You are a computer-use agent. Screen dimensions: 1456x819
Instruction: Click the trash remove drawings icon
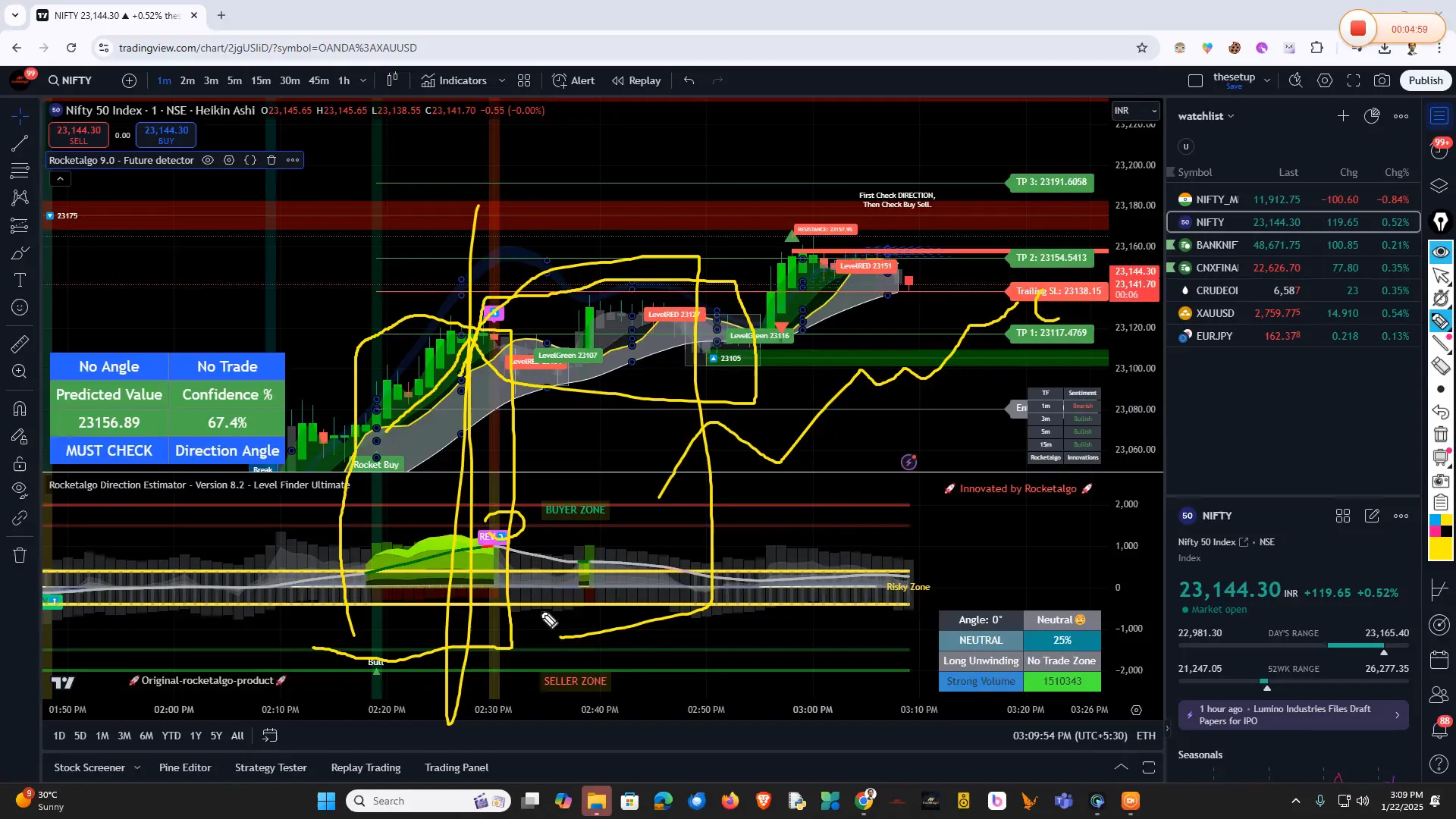pyautogui.click(x=20, y=556)
